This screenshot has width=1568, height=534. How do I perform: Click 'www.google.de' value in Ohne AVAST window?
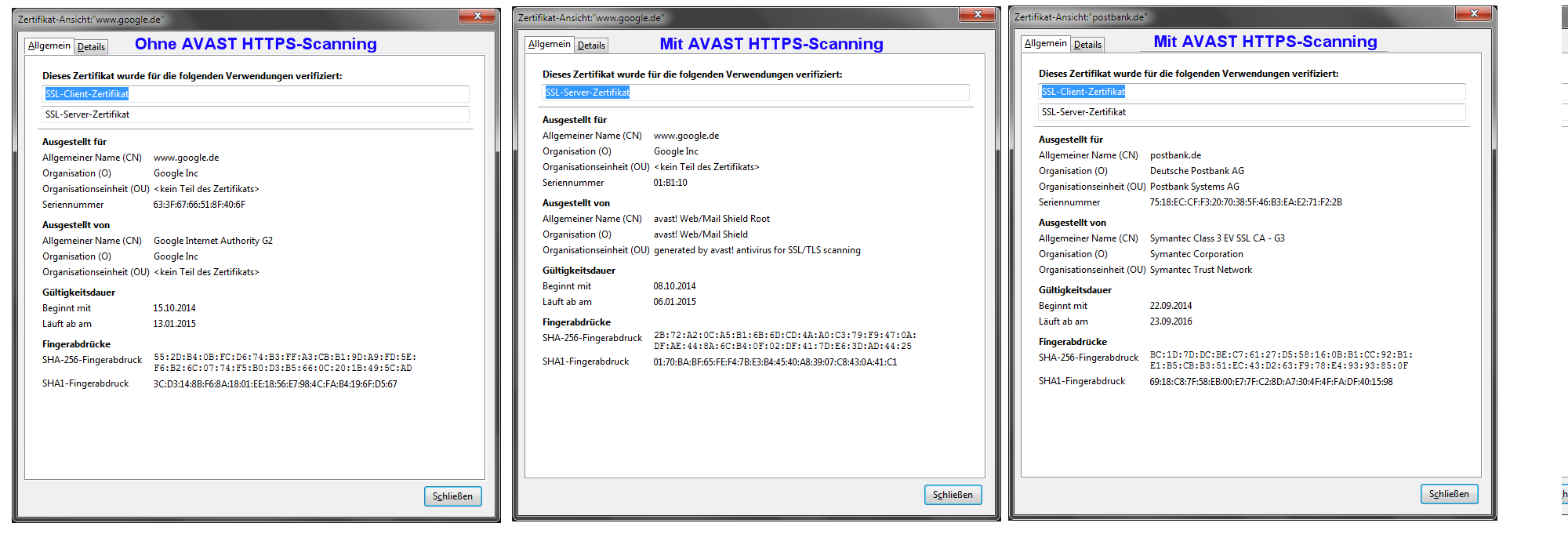[186, 158]
